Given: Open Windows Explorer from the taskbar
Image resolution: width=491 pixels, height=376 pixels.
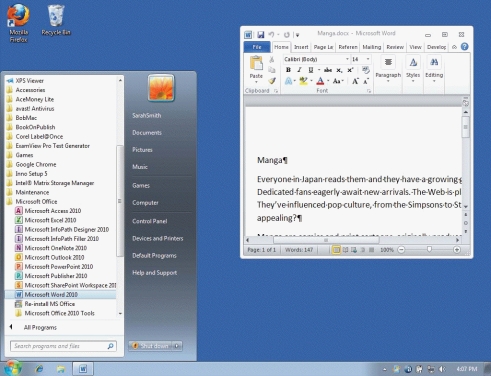Looking at the screenshot, I should [61, 369].
